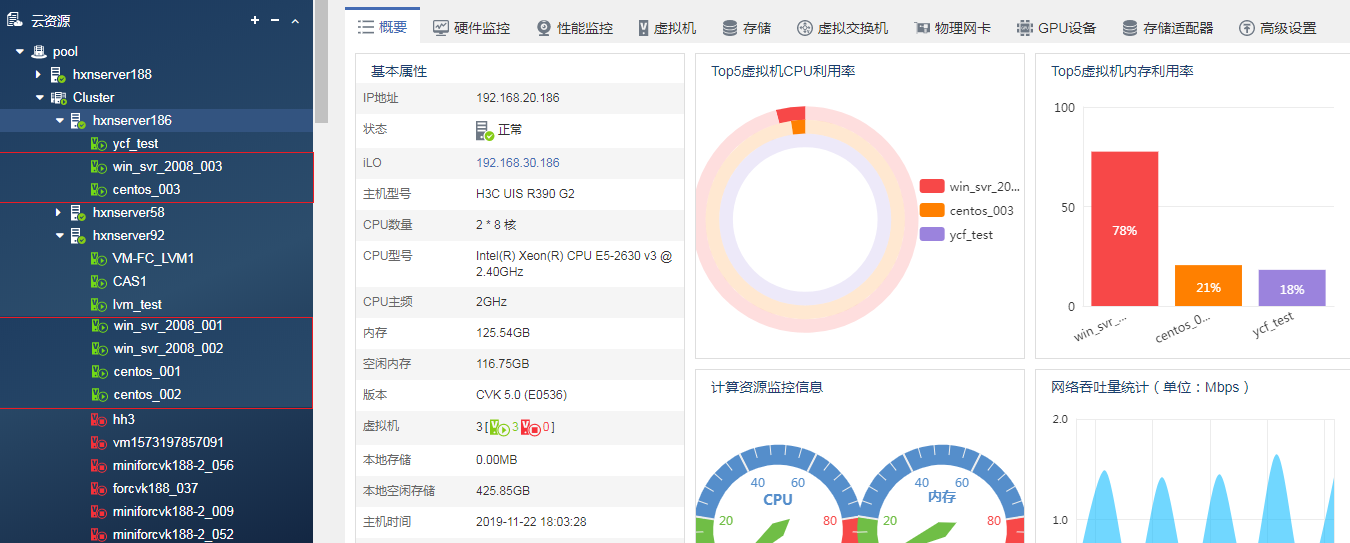This screenshot has height=543, width=1350.
Task: Select centos_002 virtual machine
Action: point(148,395)
